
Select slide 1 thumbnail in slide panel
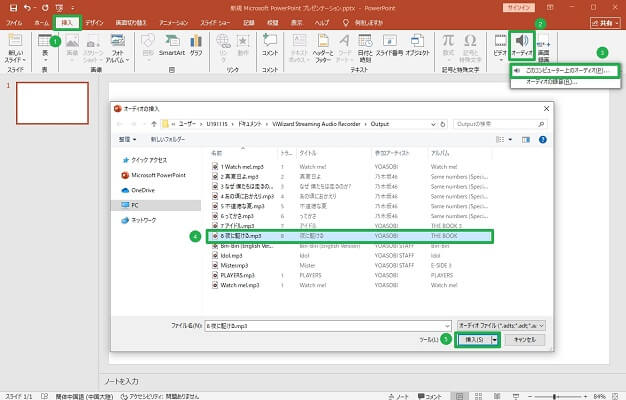[x=52, y=103]
